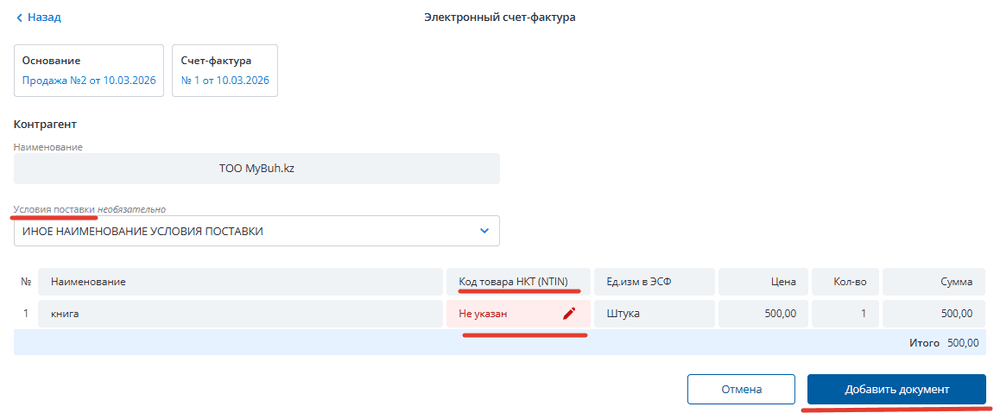Click the 'Наименование' table column header
Image resolution: width=1000 pixels, height=415 pixels.
click(x=240, y=282)
